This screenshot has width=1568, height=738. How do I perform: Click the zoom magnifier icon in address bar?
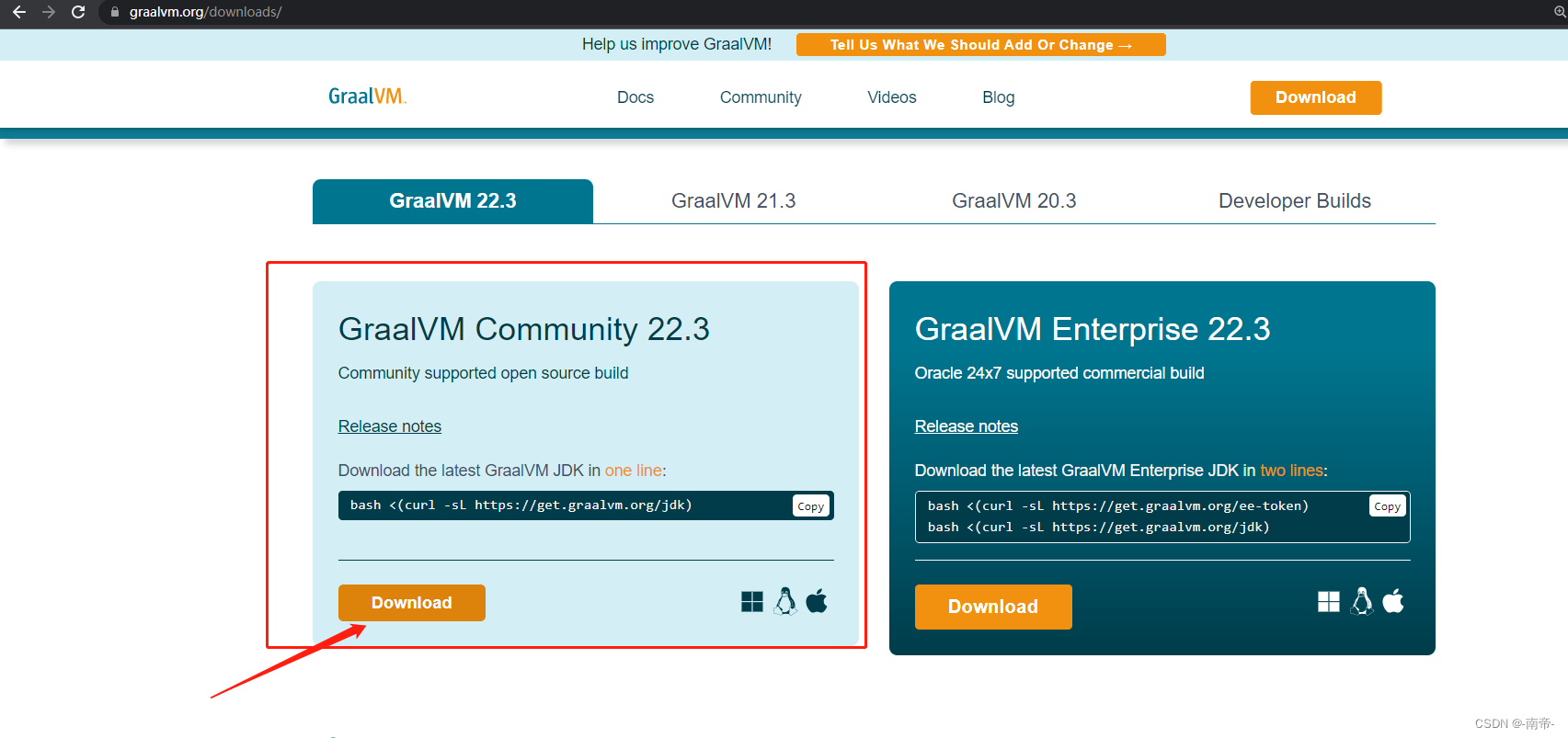(1560, 12)
